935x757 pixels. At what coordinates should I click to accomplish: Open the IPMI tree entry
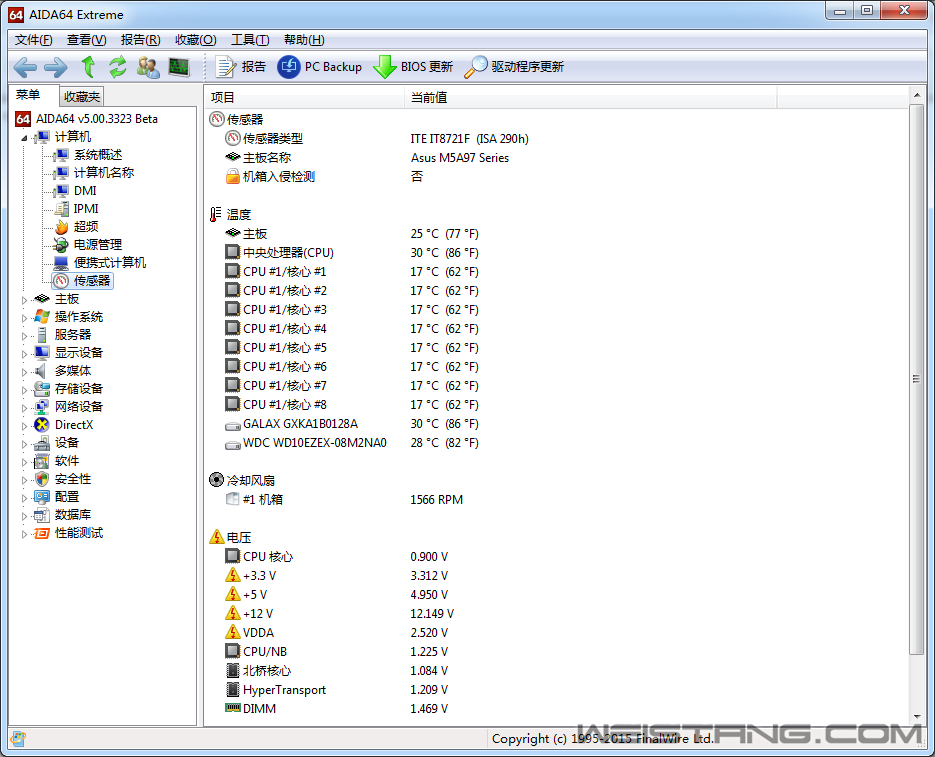click(x=86, y=209)
